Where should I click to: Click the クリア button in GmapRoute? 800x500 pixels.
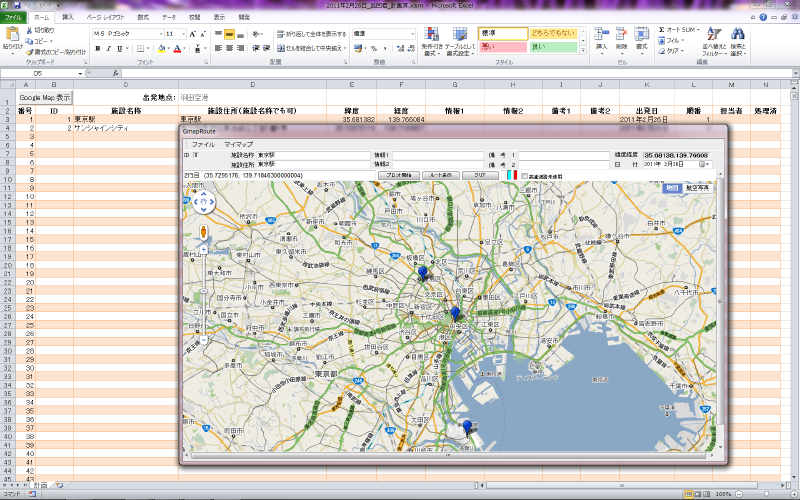pyautogui.click(x=480, y=175)
